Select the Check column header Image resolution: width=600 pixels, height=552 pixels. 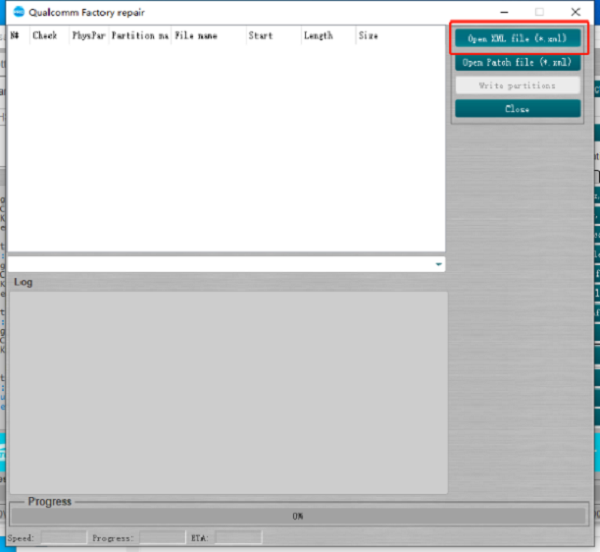click(49, 36)
